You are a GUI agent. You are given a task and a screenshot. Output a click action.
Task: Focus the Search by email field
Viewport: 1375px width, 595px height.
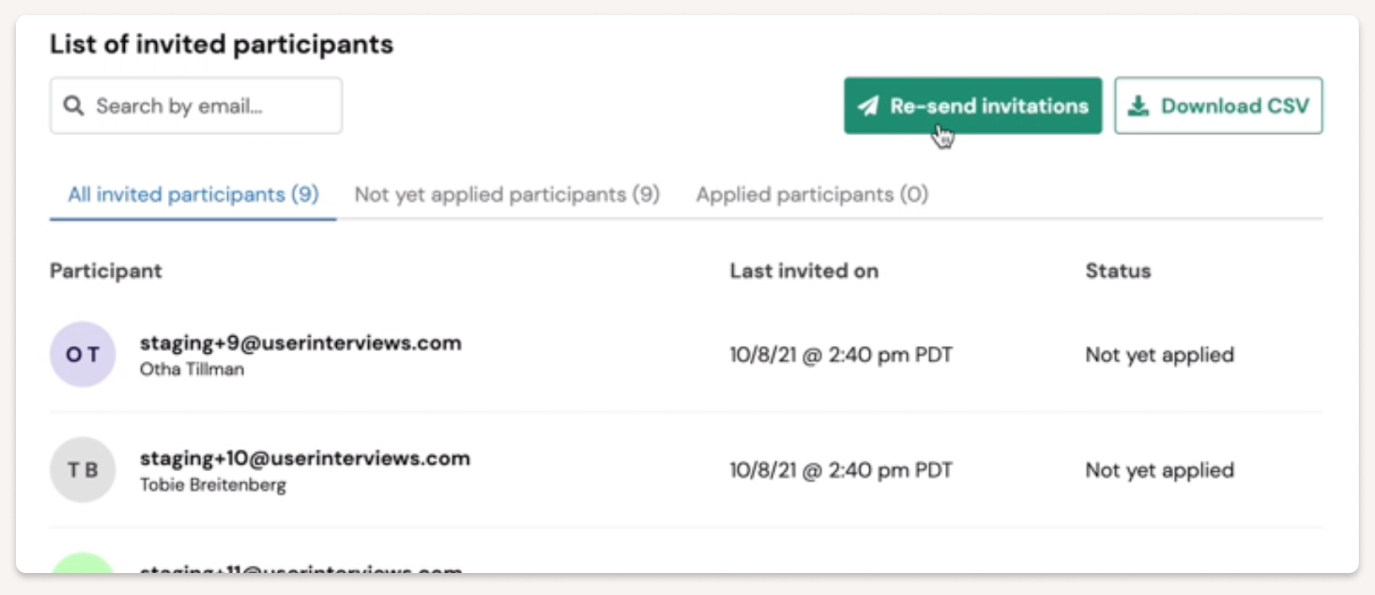pyautogui.click(x=210, y=106)
